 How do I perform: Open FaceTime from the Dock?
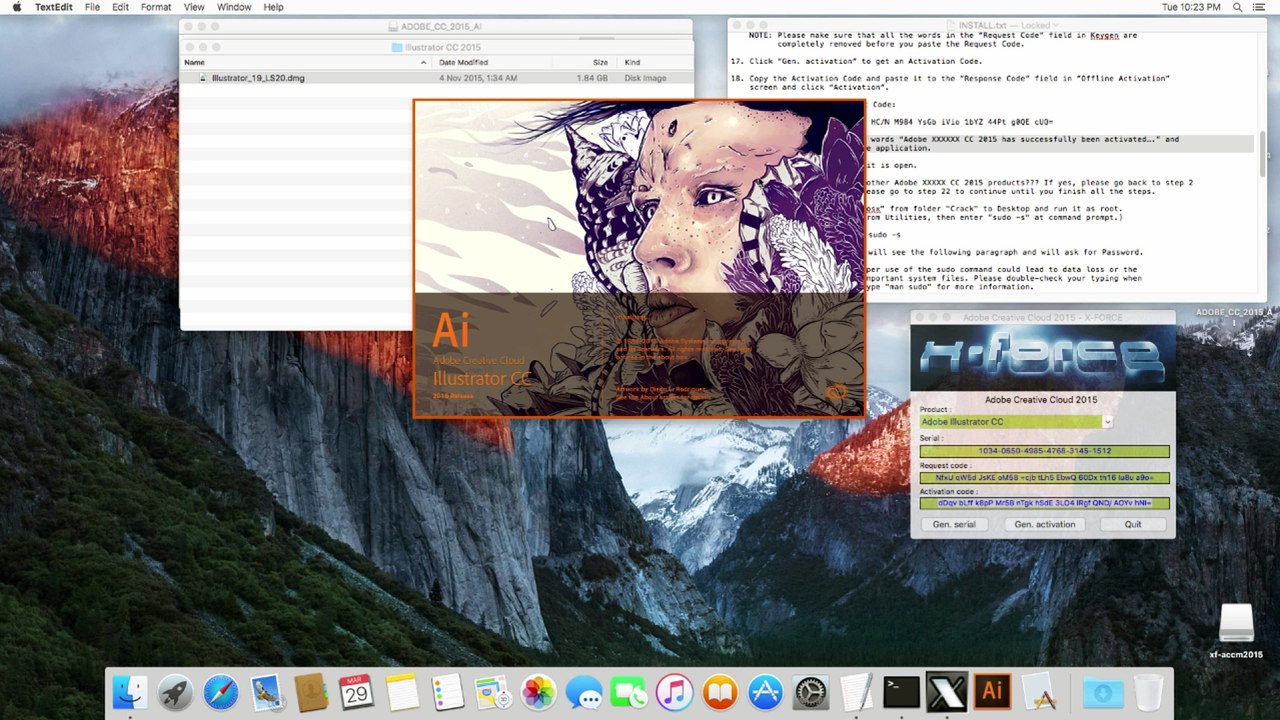point(629,692)
